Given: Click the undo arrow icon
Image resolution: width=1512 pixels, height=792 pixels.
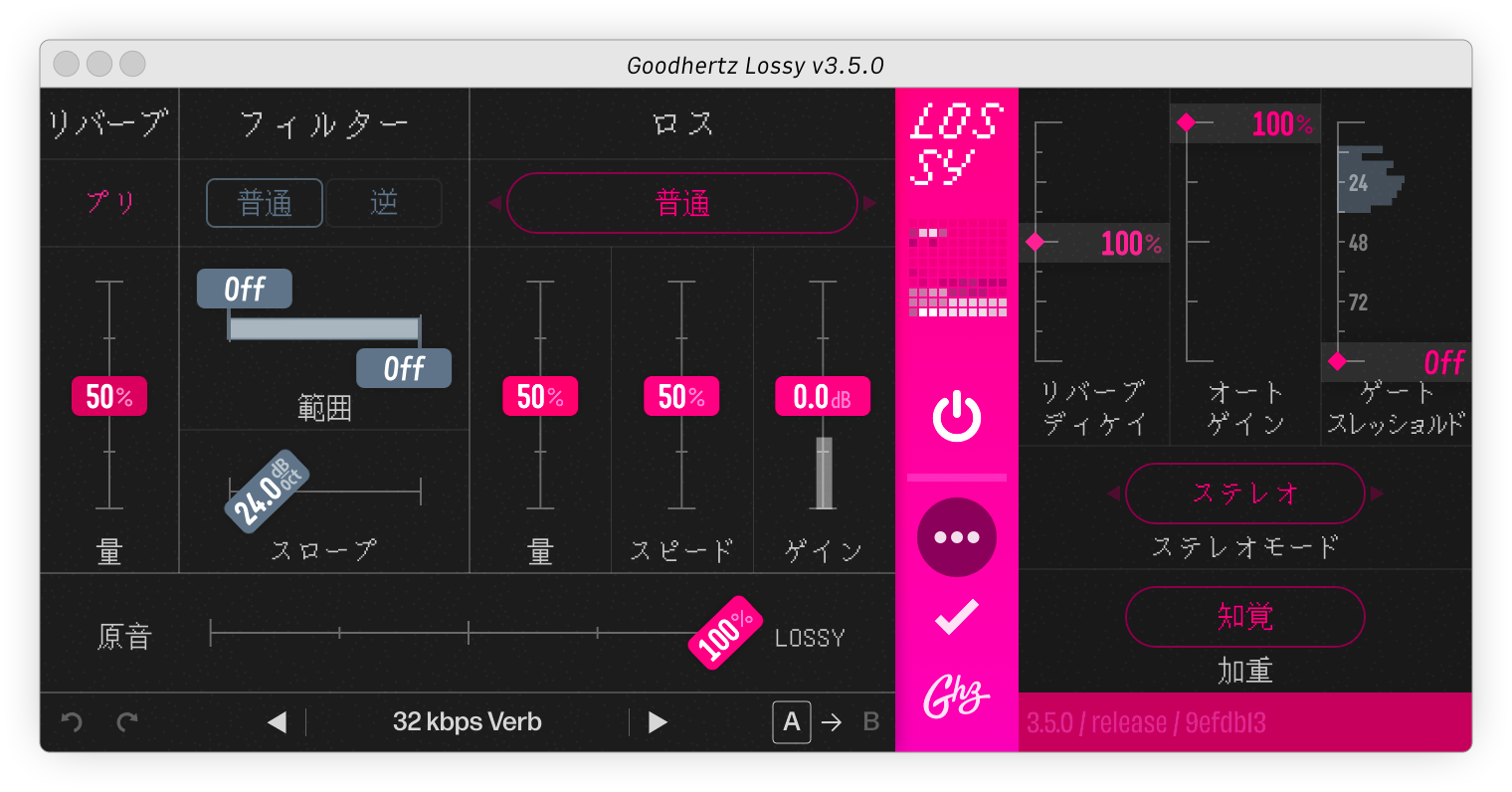Looking at the screenshot, I should pos(72,721).
